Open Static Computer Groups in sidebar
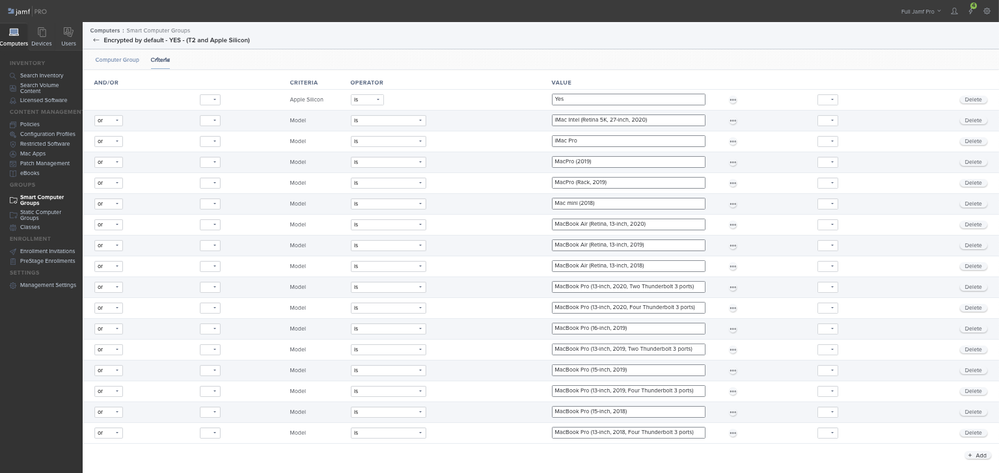 pos(40,215)
